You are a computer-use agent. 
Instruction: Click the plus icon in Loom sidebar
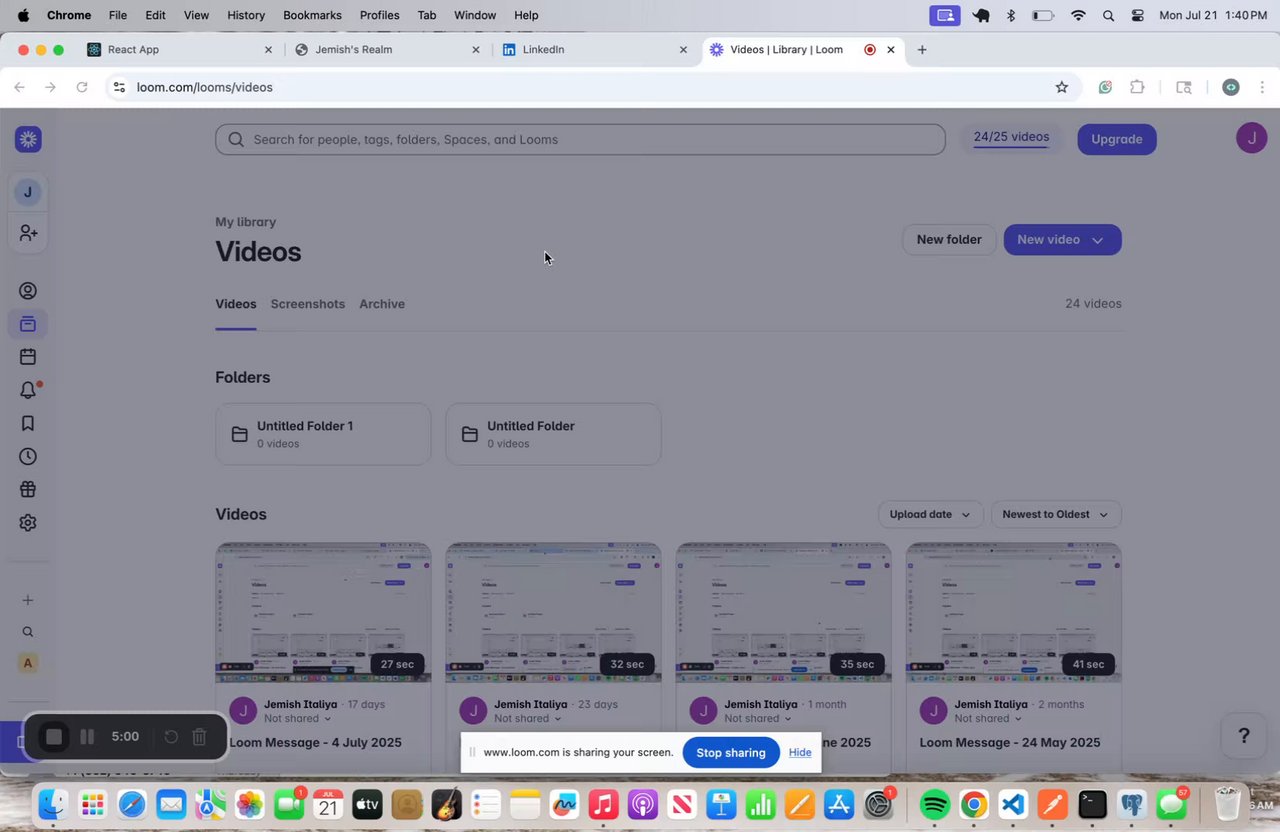(x=28, y=600)
